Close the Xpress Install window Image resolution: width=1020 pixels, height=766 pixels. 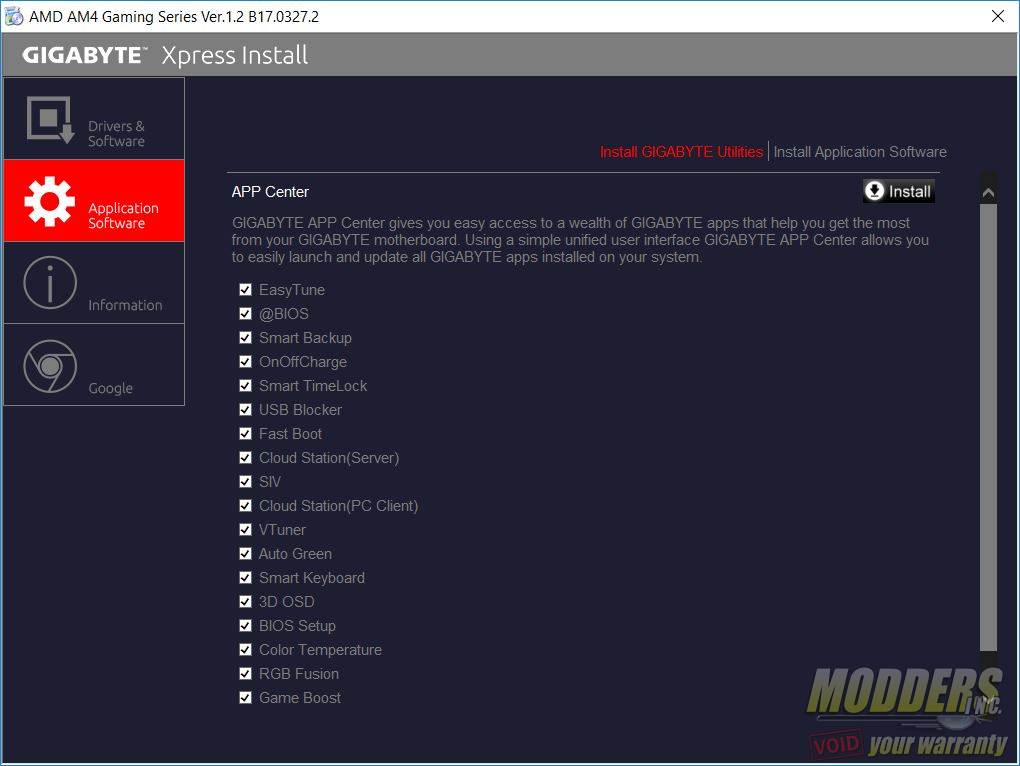pyautogui.click(x=998, y=16)
